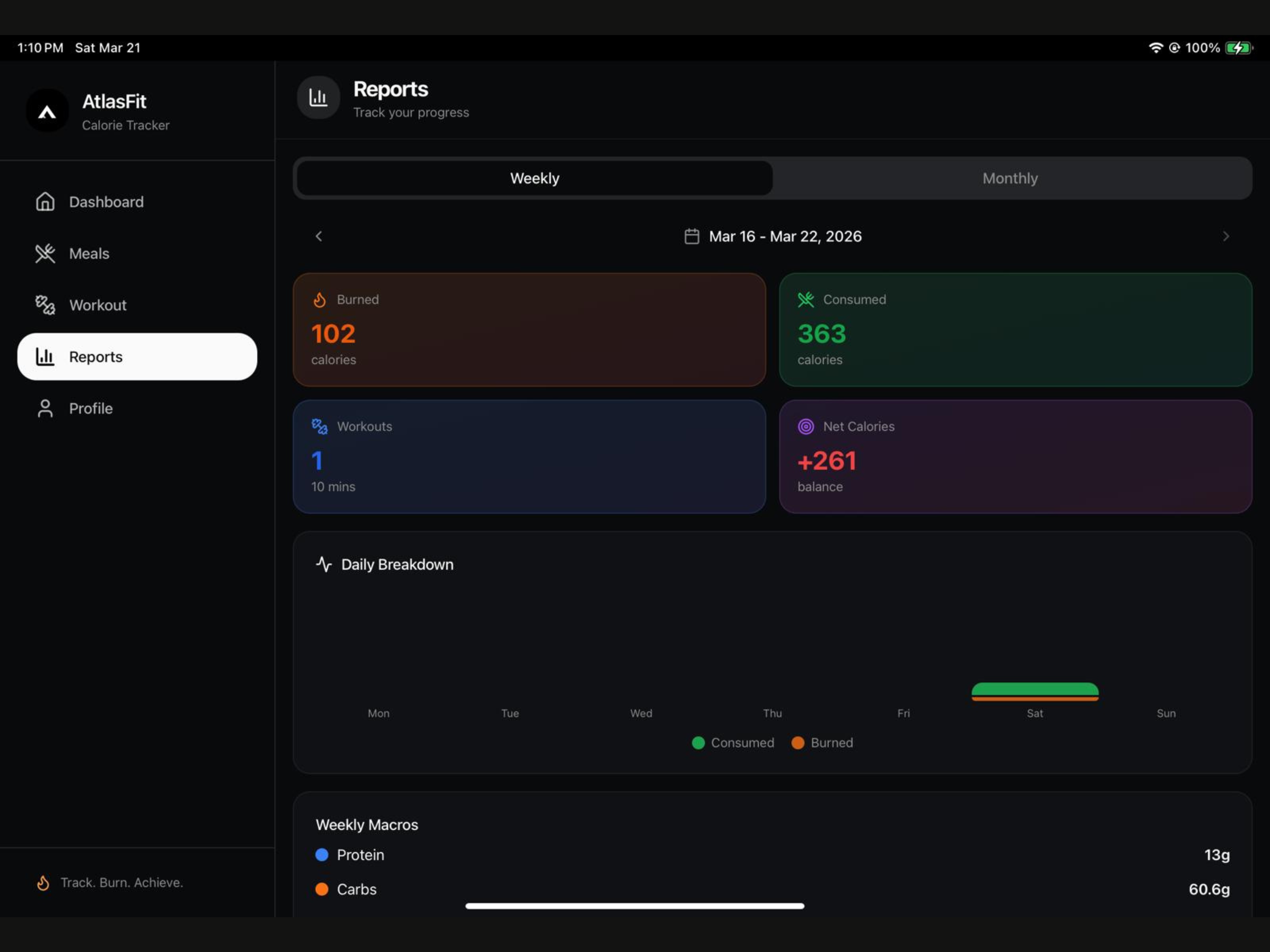Click the orange Burned legend dot
This screenshot has width=1270, height=952.
click(797, 743)
